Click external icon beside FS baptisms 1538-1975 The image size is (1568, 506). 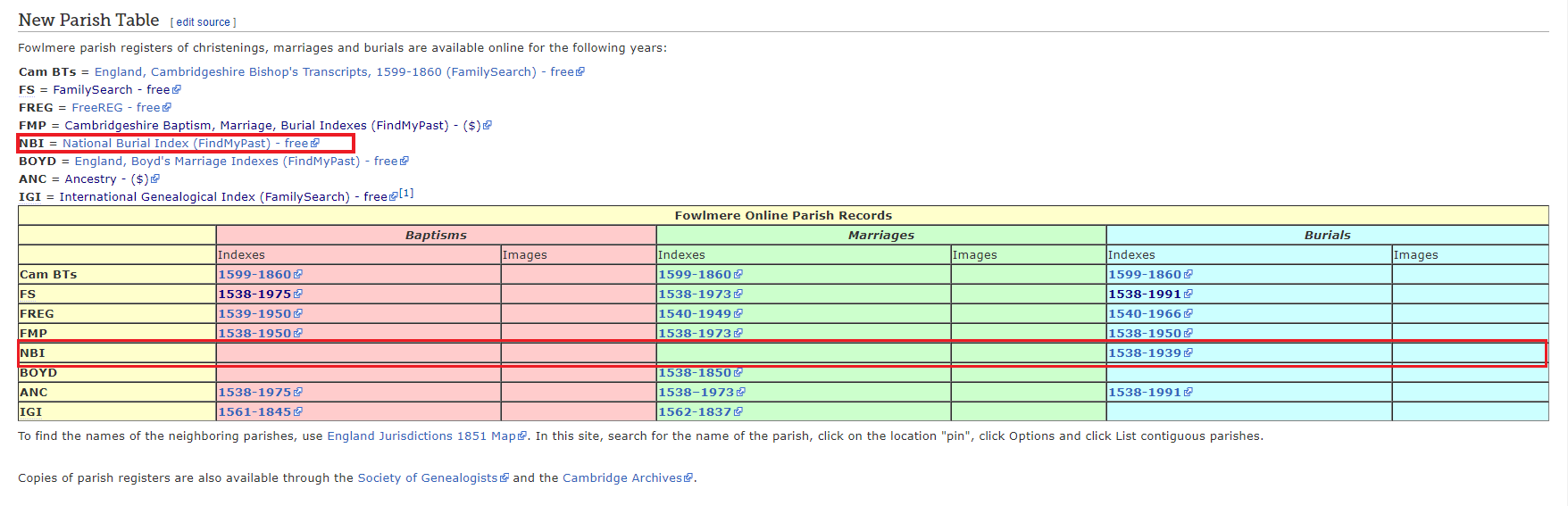[298, 294]
